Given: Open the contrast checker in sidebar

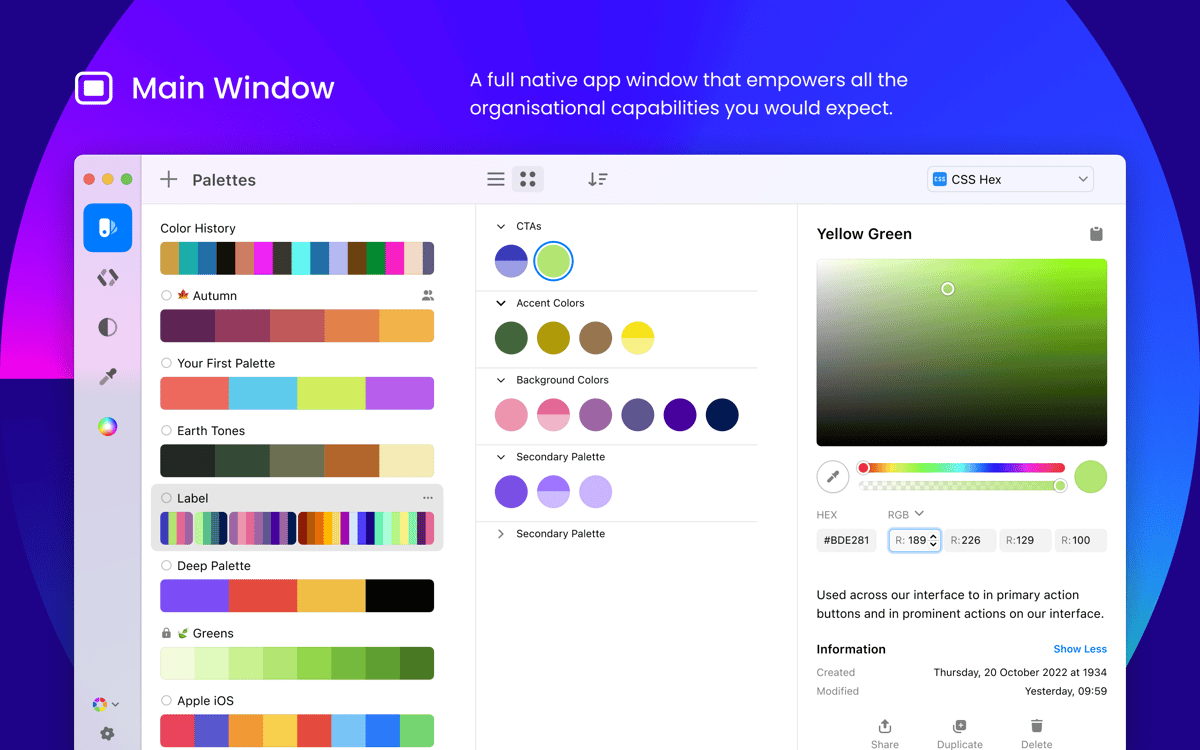Looking at the screenshot, I should 108,327.
